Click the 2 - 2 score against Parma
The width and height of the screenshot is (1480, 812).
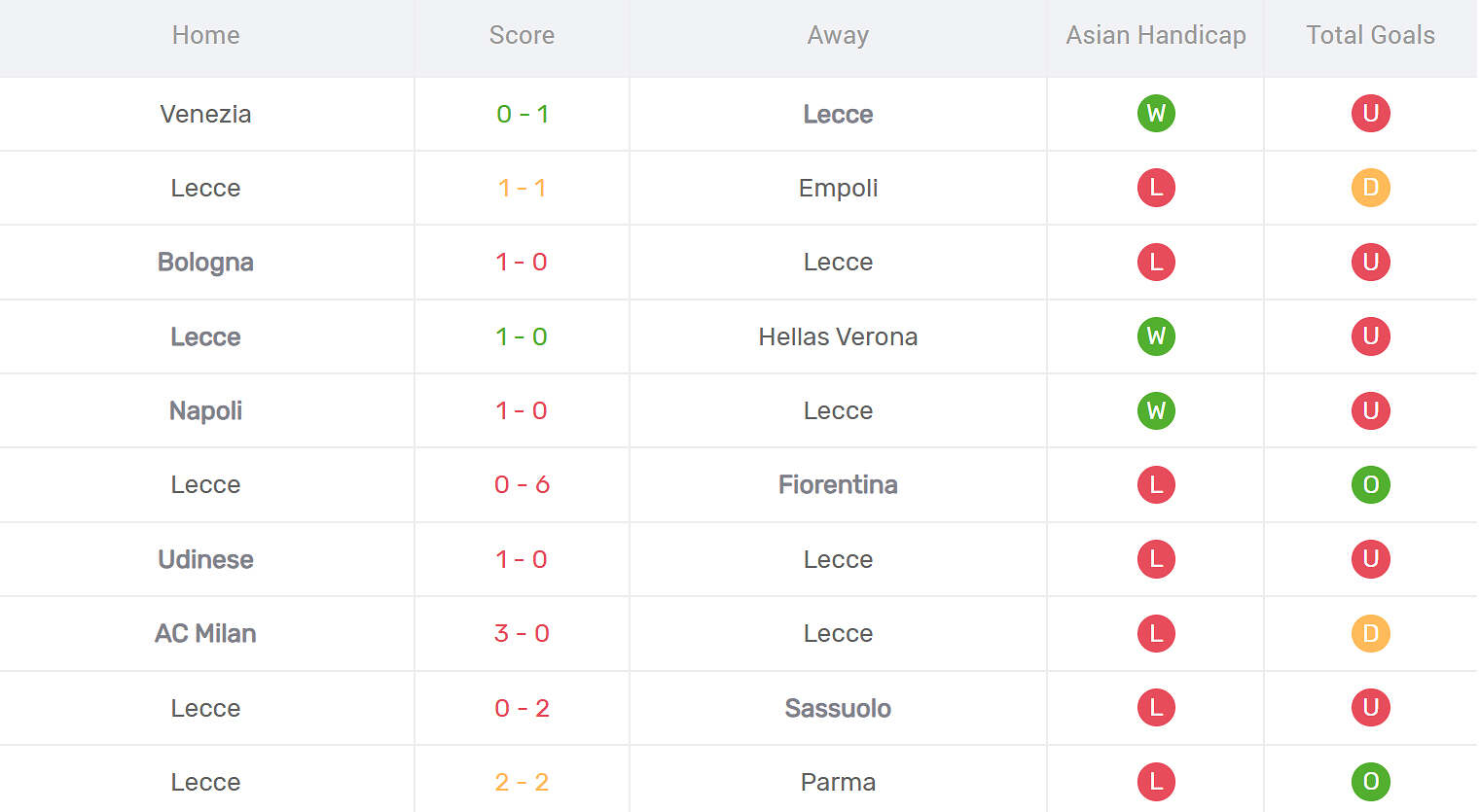522,782
